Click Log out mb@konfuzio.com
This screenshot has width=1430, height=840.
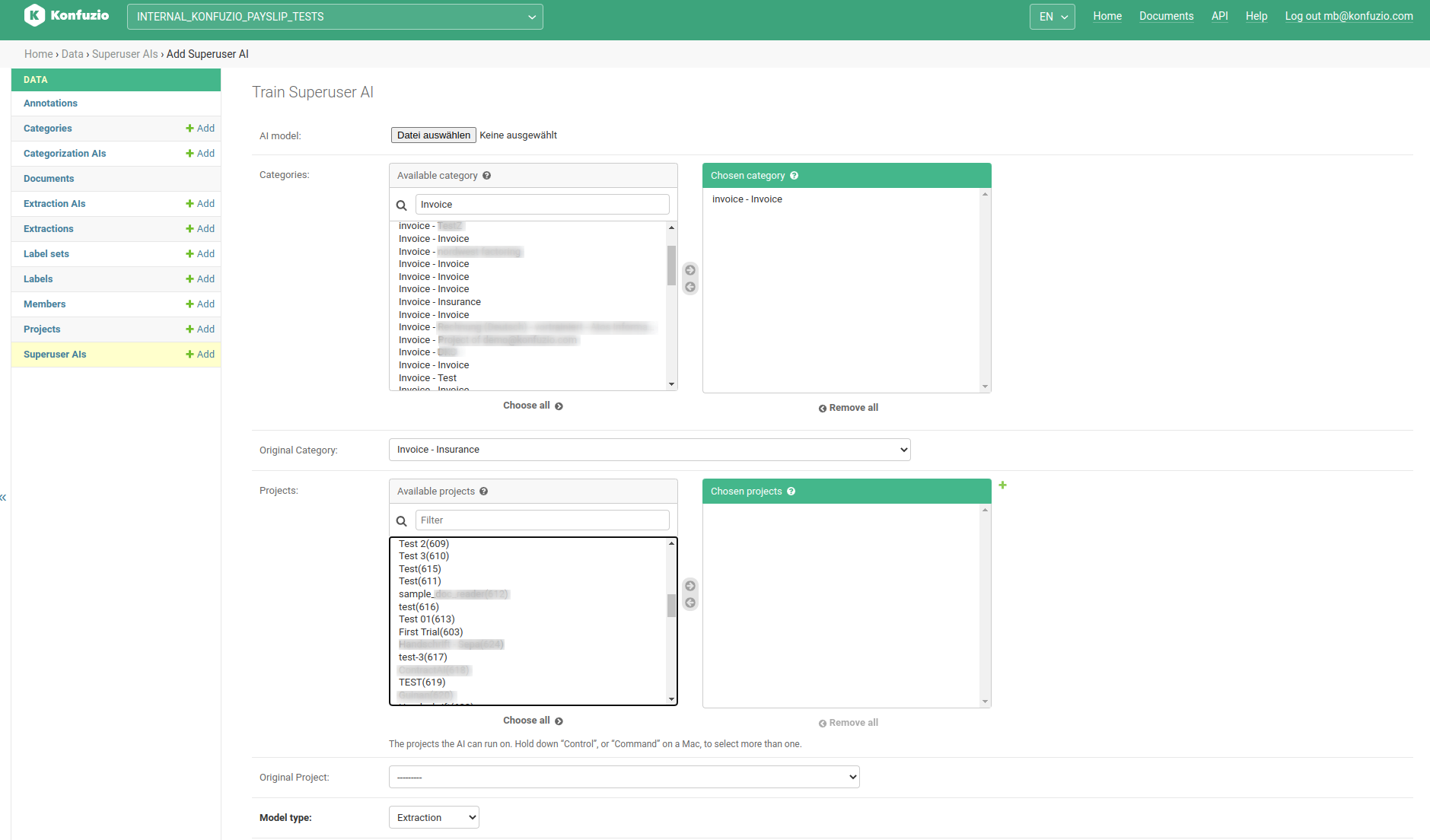tap(1349, 16)
